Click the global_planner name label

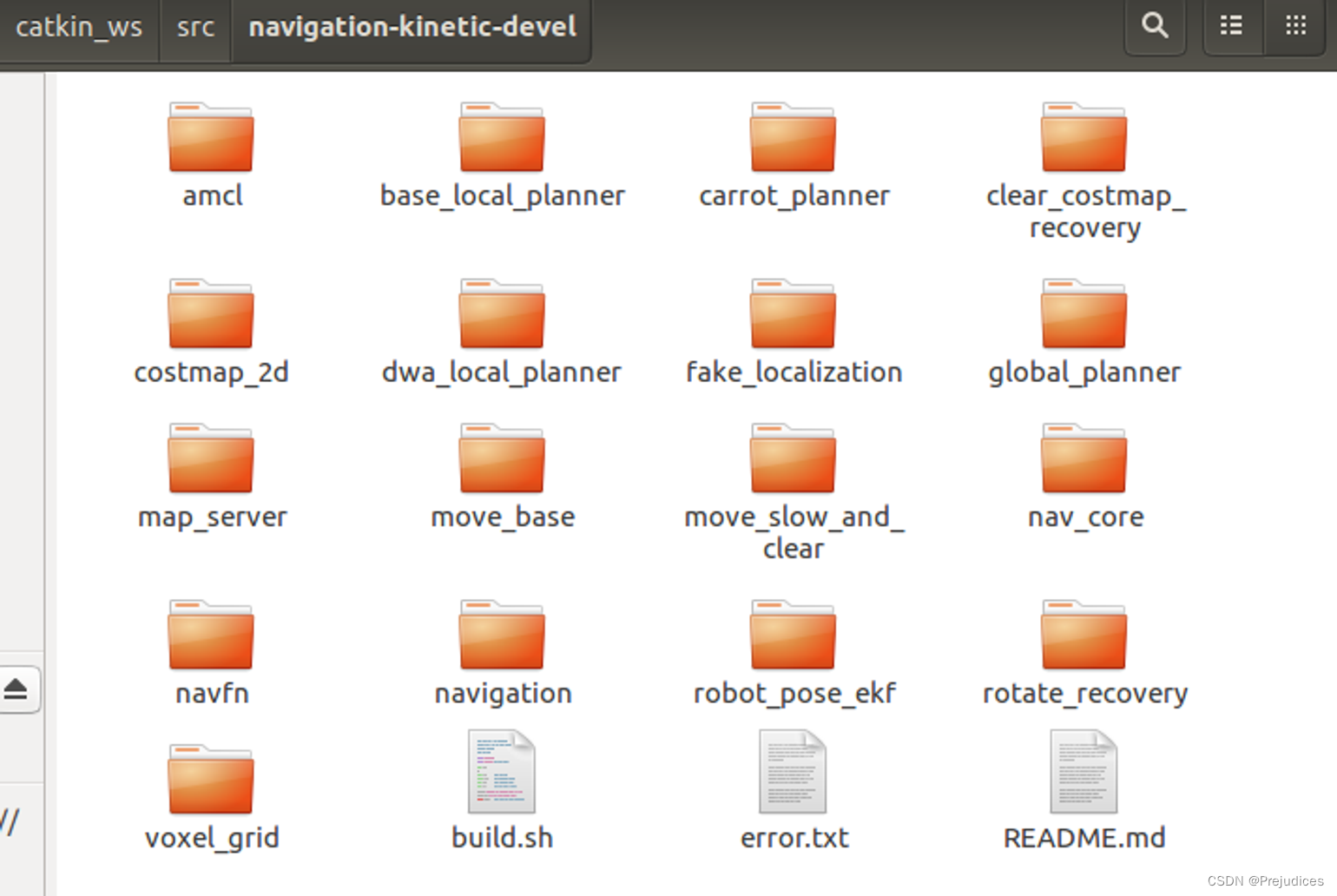1084,372
